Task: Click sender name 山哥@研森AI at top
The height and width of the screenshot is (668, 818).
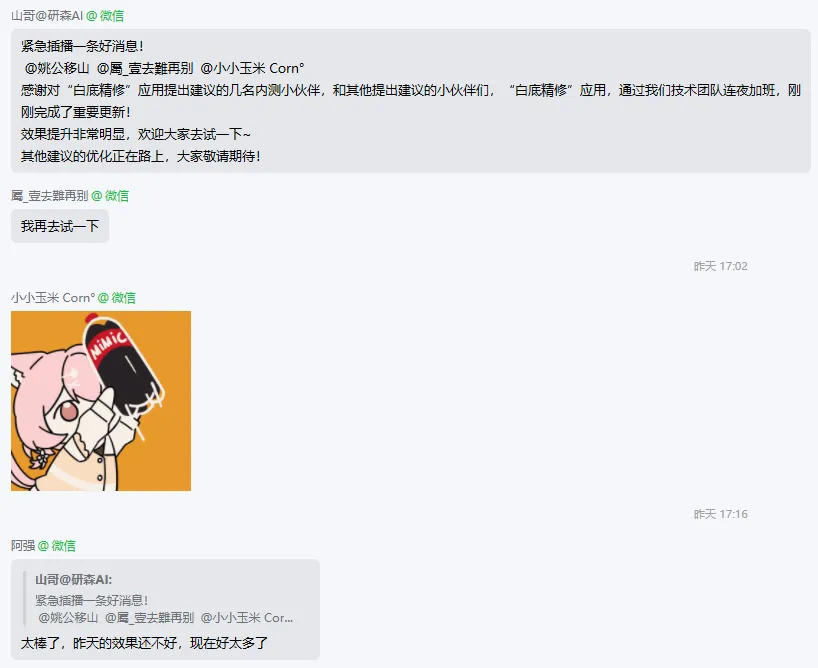Action: pyautogui.click(x=47, y=16)
